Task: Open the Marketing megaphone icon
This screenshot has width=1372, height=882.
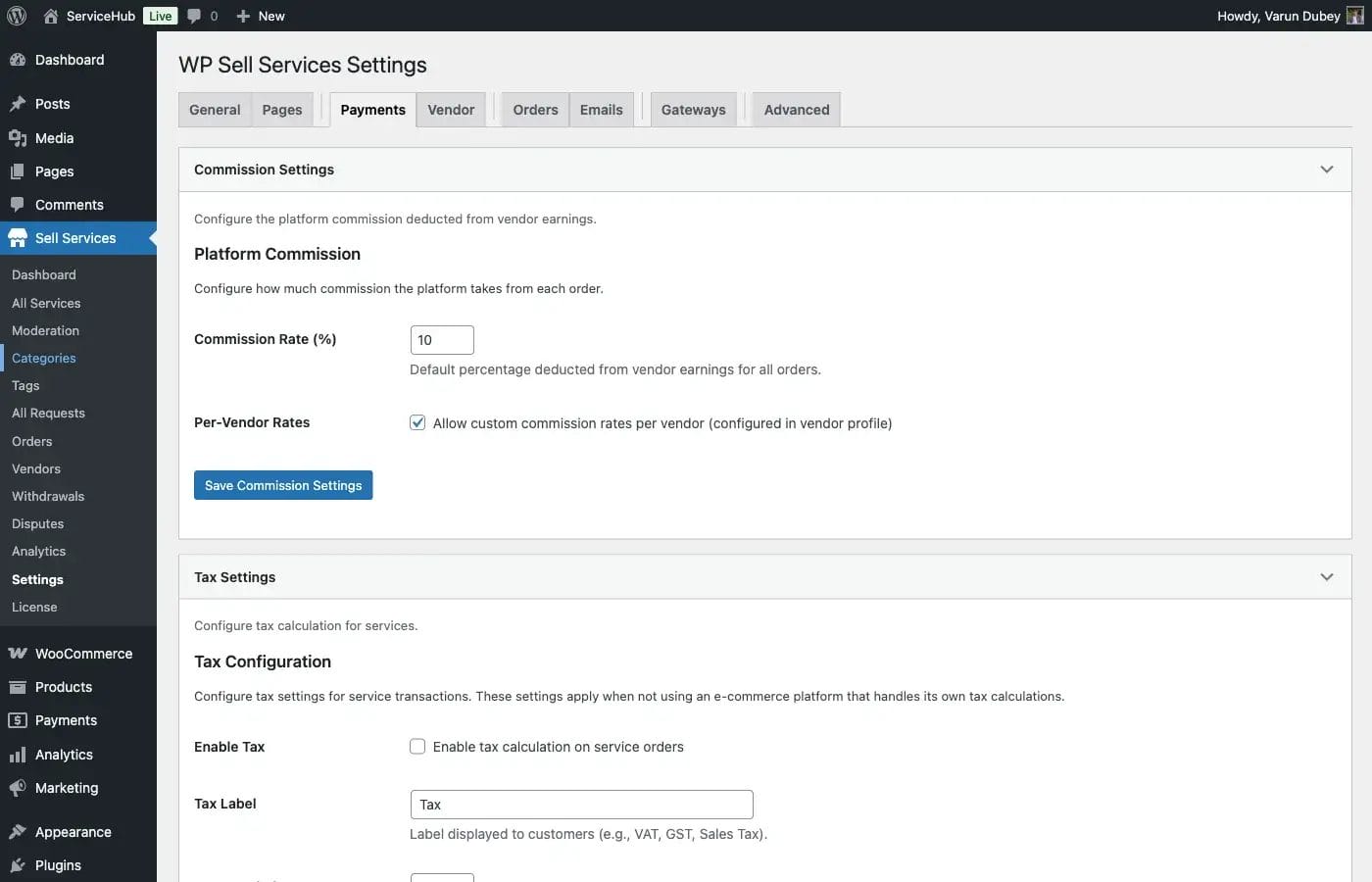Action: pos(18,787)
